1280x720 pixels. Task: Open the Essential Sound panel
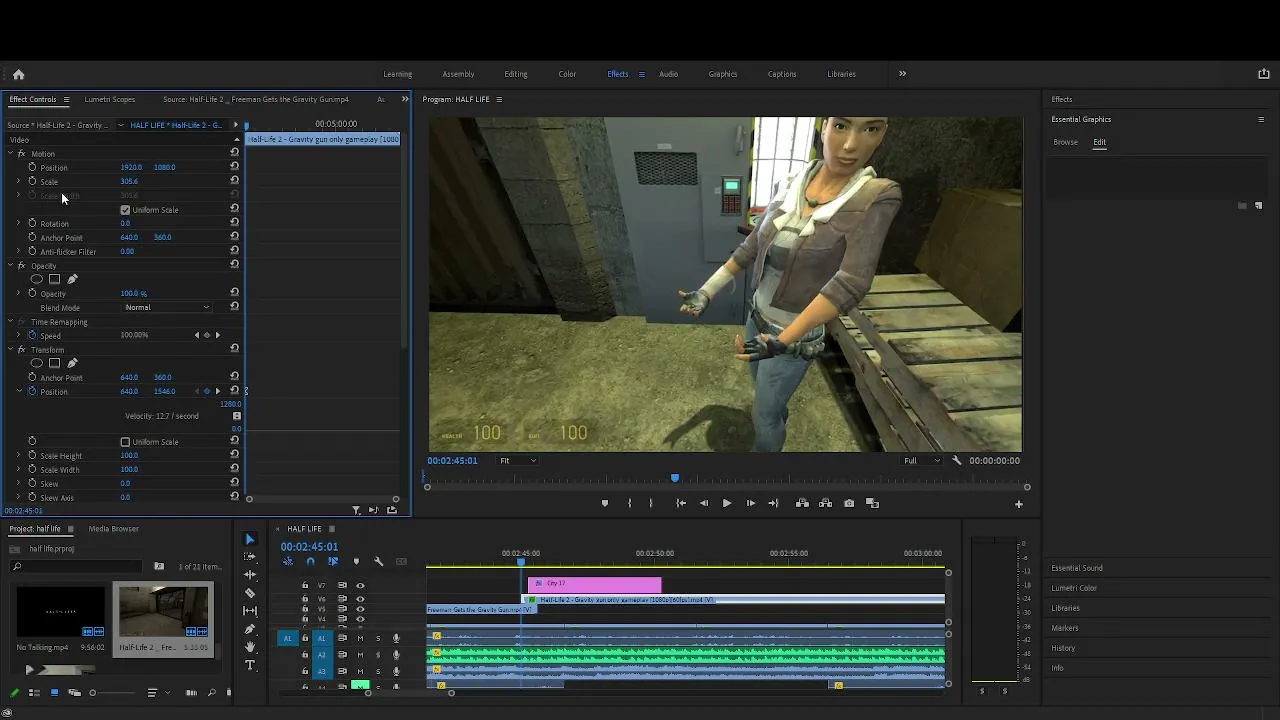point(1077,568)
